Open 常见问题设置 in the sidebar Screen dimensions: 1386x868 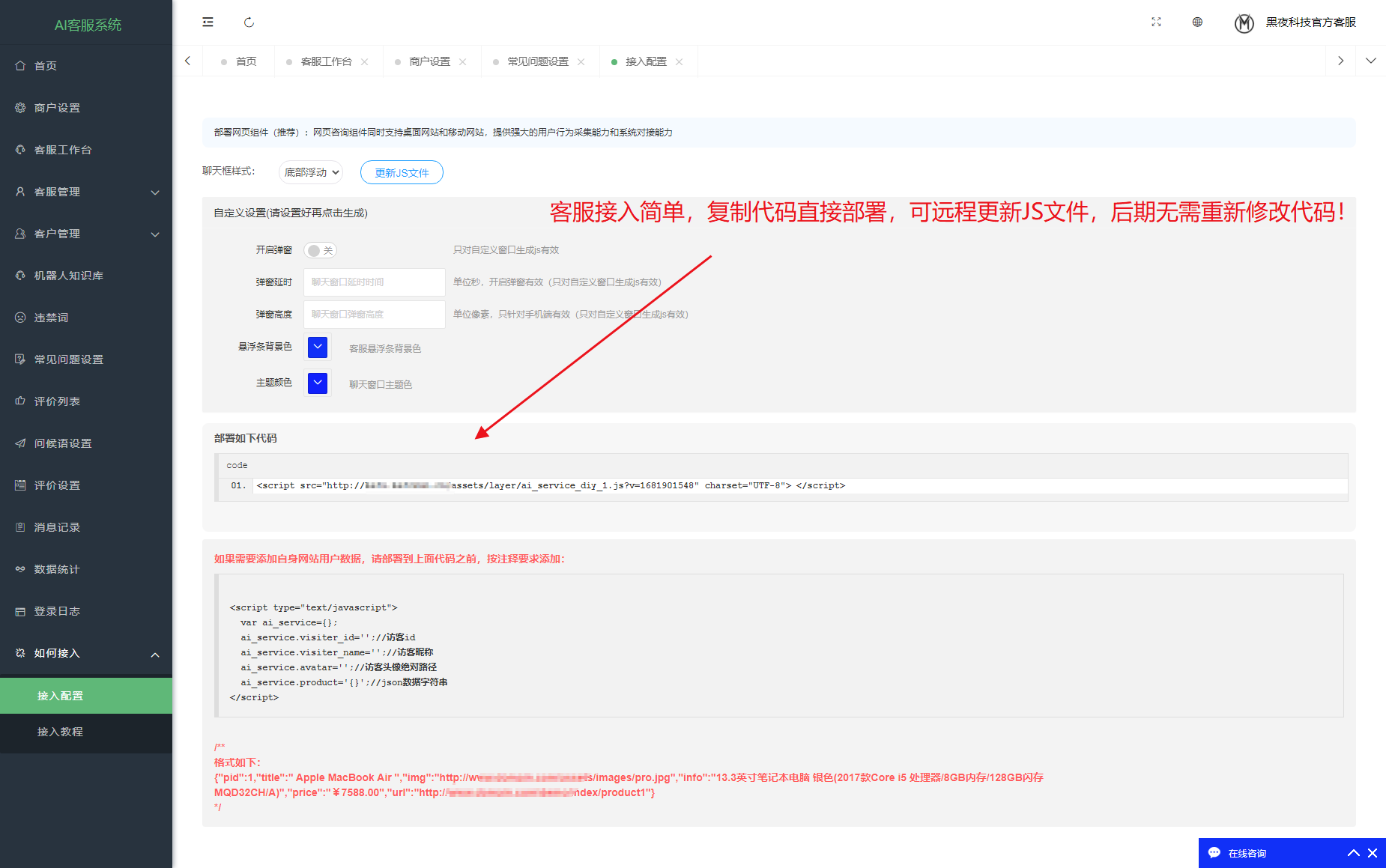click(86, 359)
